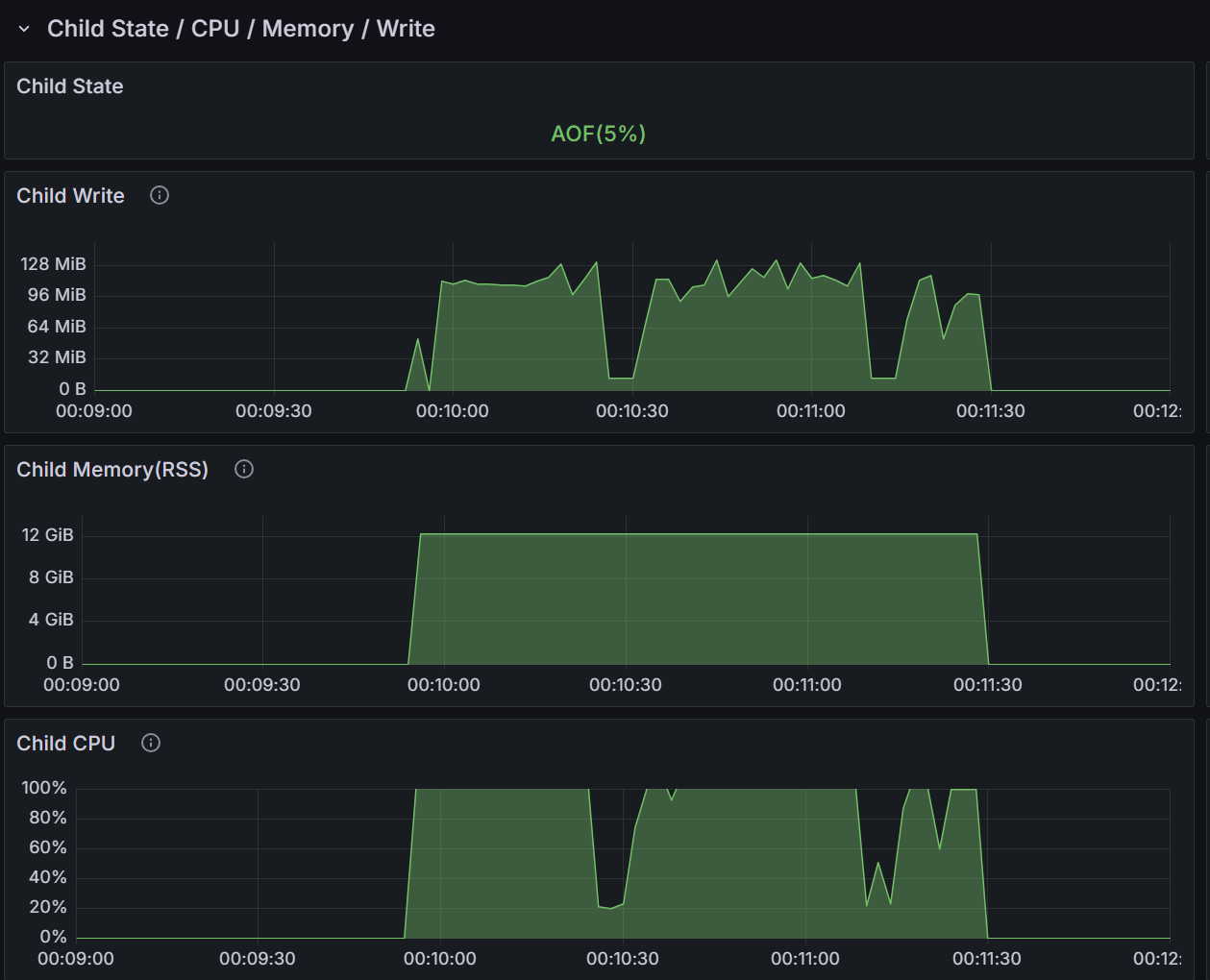The image size is (1210, 980).
Task: Click the 00:11:30 label under Child Memory graph
Action: [987, 685]
